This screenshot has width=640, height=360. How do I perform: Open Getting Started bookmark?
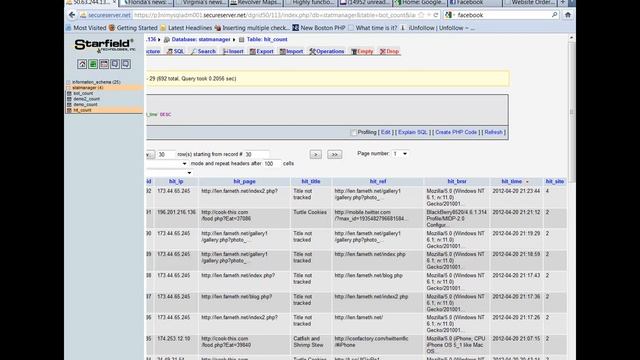pos(133,28)
